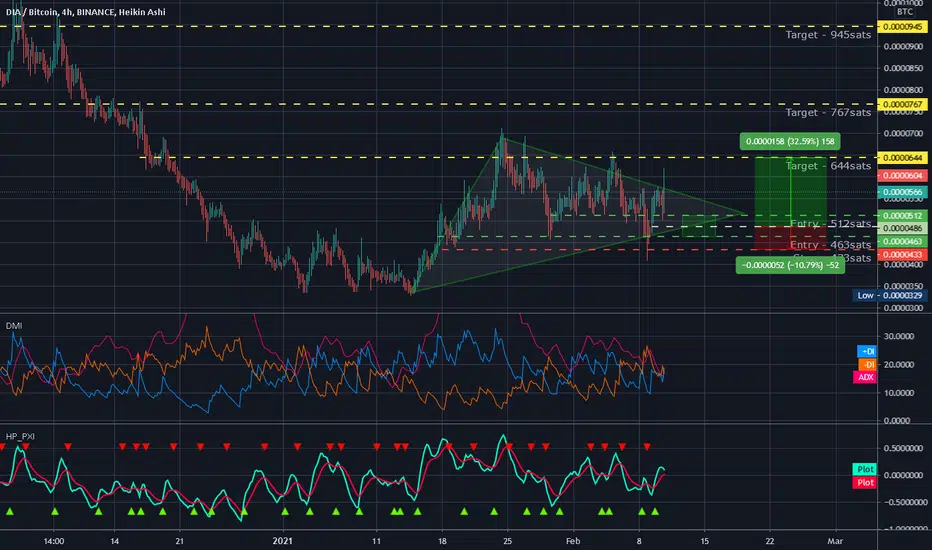Viewport: 932px width, 550px height.
Task: Click the blue +DI indicator label
Action: tap(867, 351)
